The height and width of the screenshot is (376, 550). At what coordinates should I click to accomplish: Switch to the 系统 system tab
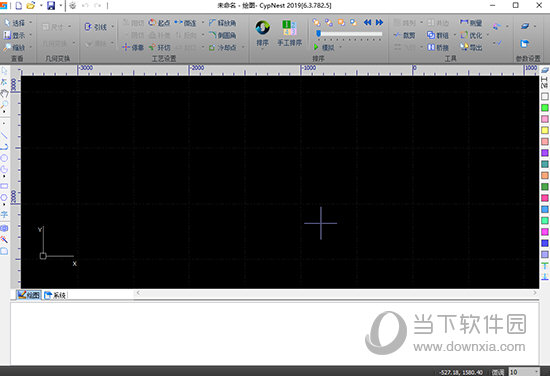pyautogui.click(x=55, y=295)
